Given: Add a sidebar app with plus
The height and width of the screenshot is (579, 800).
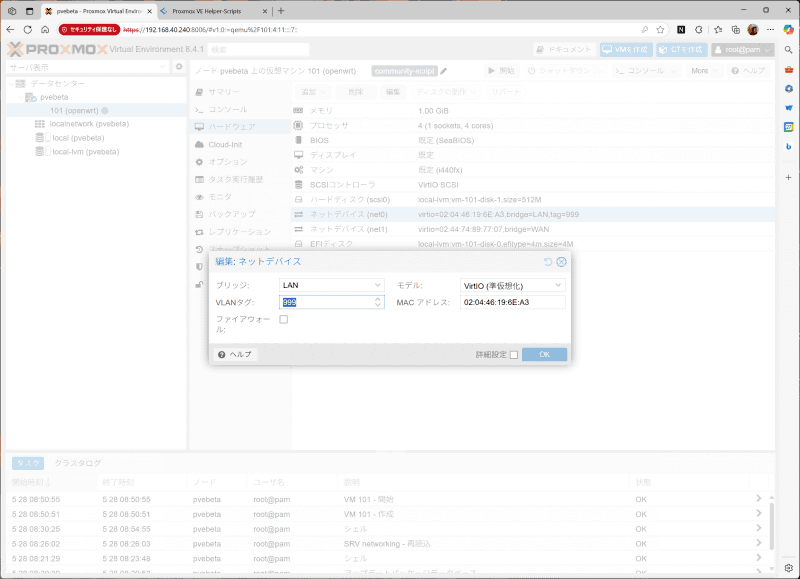Looking at the screenshot, I should 788,178.
